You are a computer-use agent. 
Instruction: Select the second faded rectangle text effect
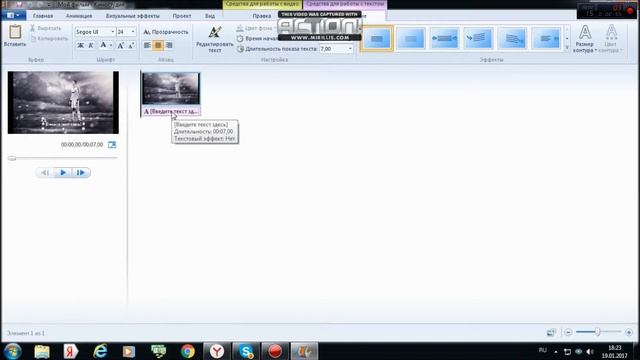tap(411, 38)
